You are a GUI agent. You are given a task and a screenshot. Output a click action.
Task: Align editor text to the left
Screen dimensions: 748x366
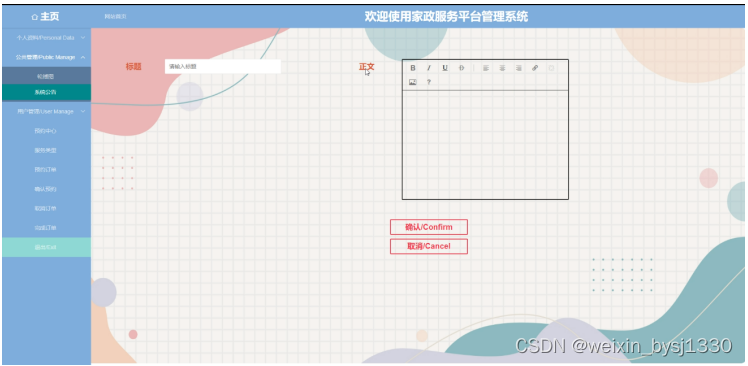(486, 68)
